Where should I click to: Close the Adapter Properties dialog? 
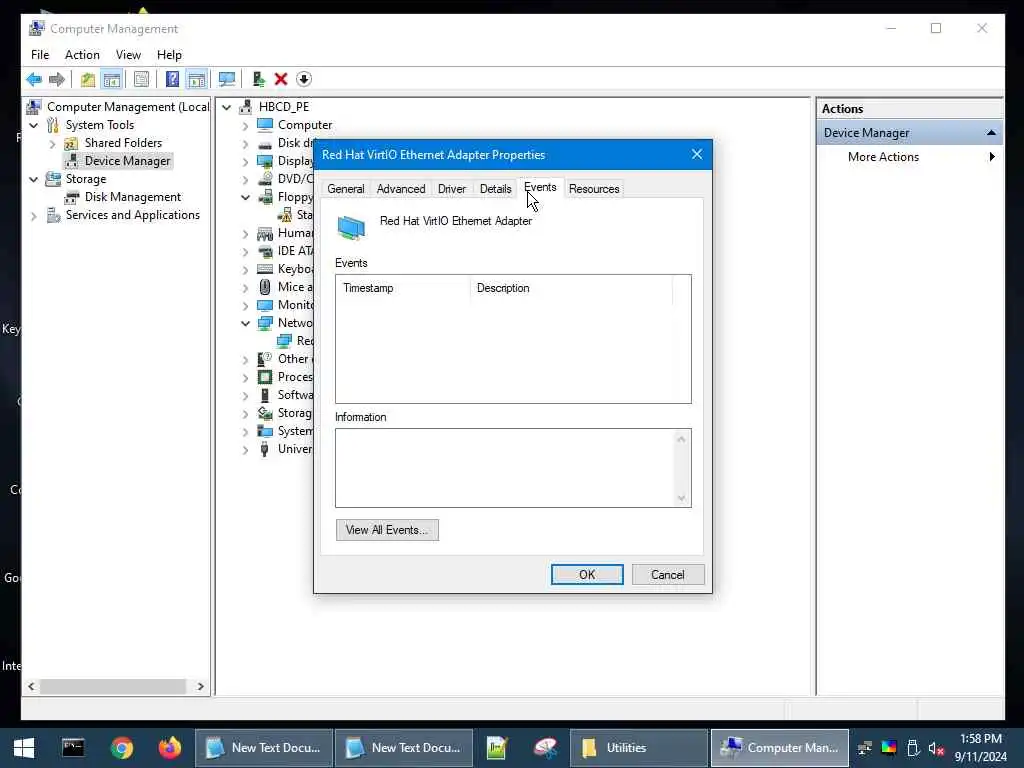(x=697, y=154)
